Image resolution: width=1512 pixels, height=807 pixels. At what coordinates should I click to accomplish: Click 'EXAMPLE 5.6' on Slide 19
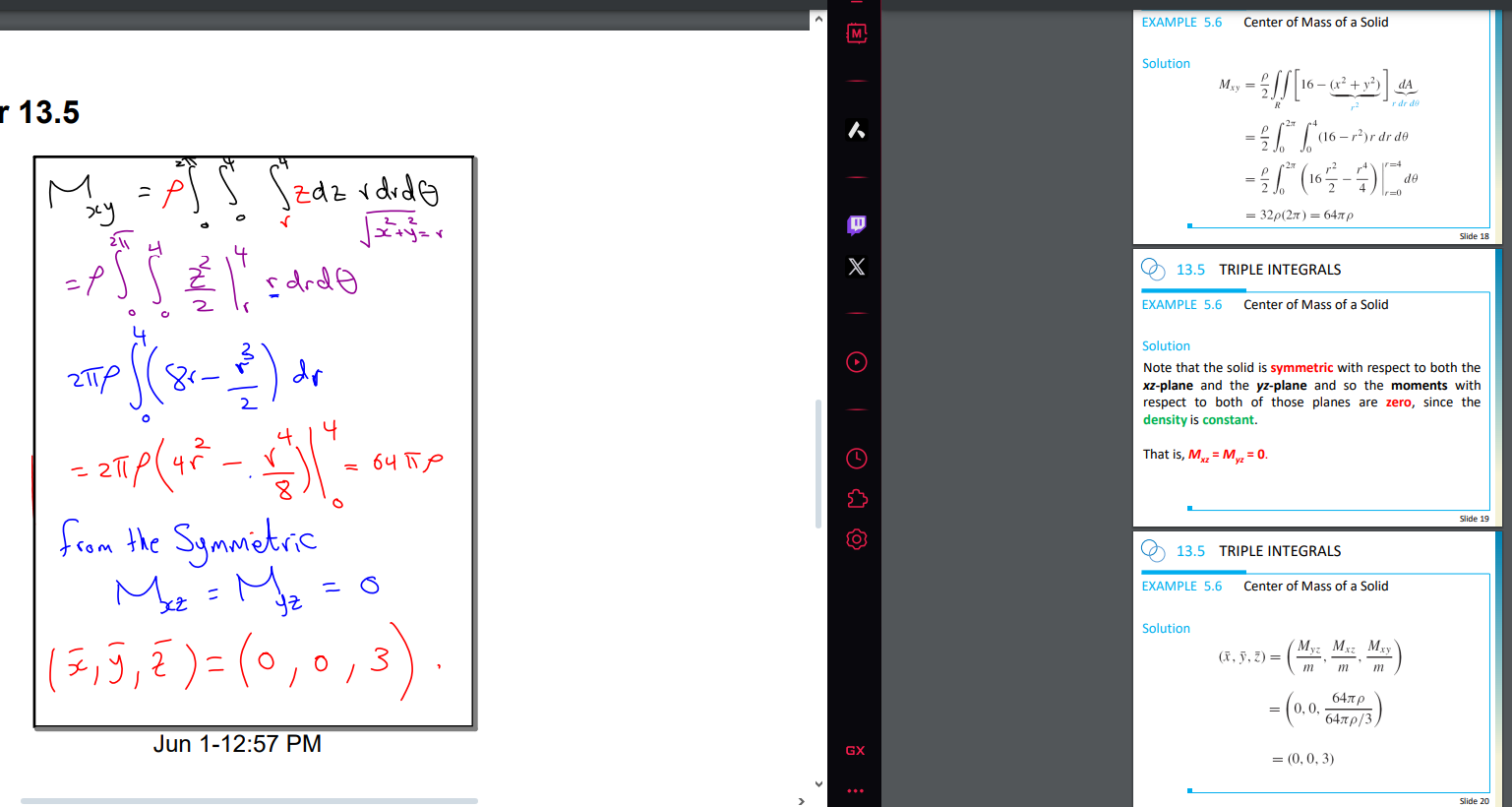tap(1181, 304)
